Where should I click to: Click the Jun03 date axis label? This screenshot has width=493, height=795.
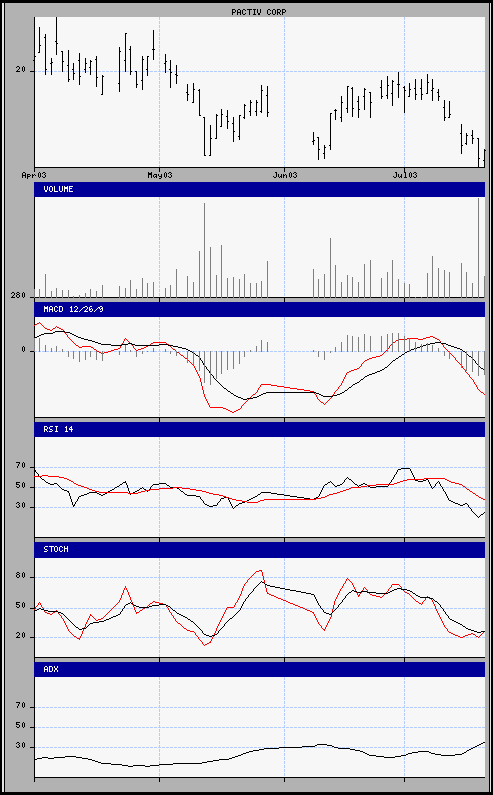[285, 175]
